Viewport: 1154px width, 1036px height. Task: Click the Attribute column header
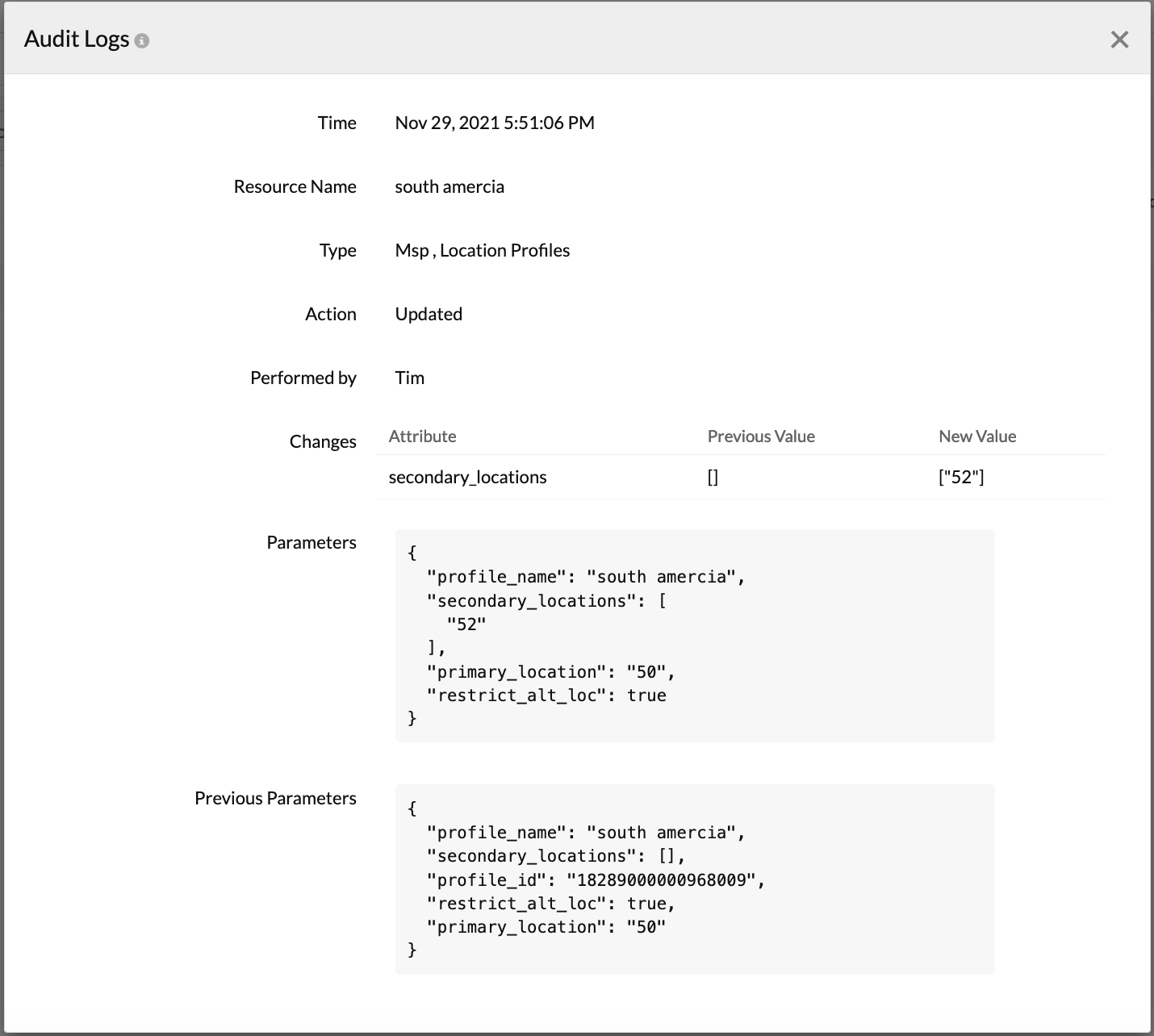[422, 437]
